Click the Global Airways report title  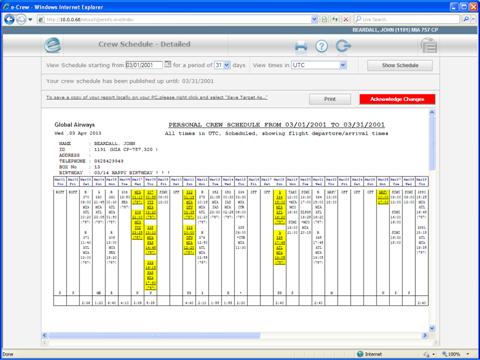[75, 125]
